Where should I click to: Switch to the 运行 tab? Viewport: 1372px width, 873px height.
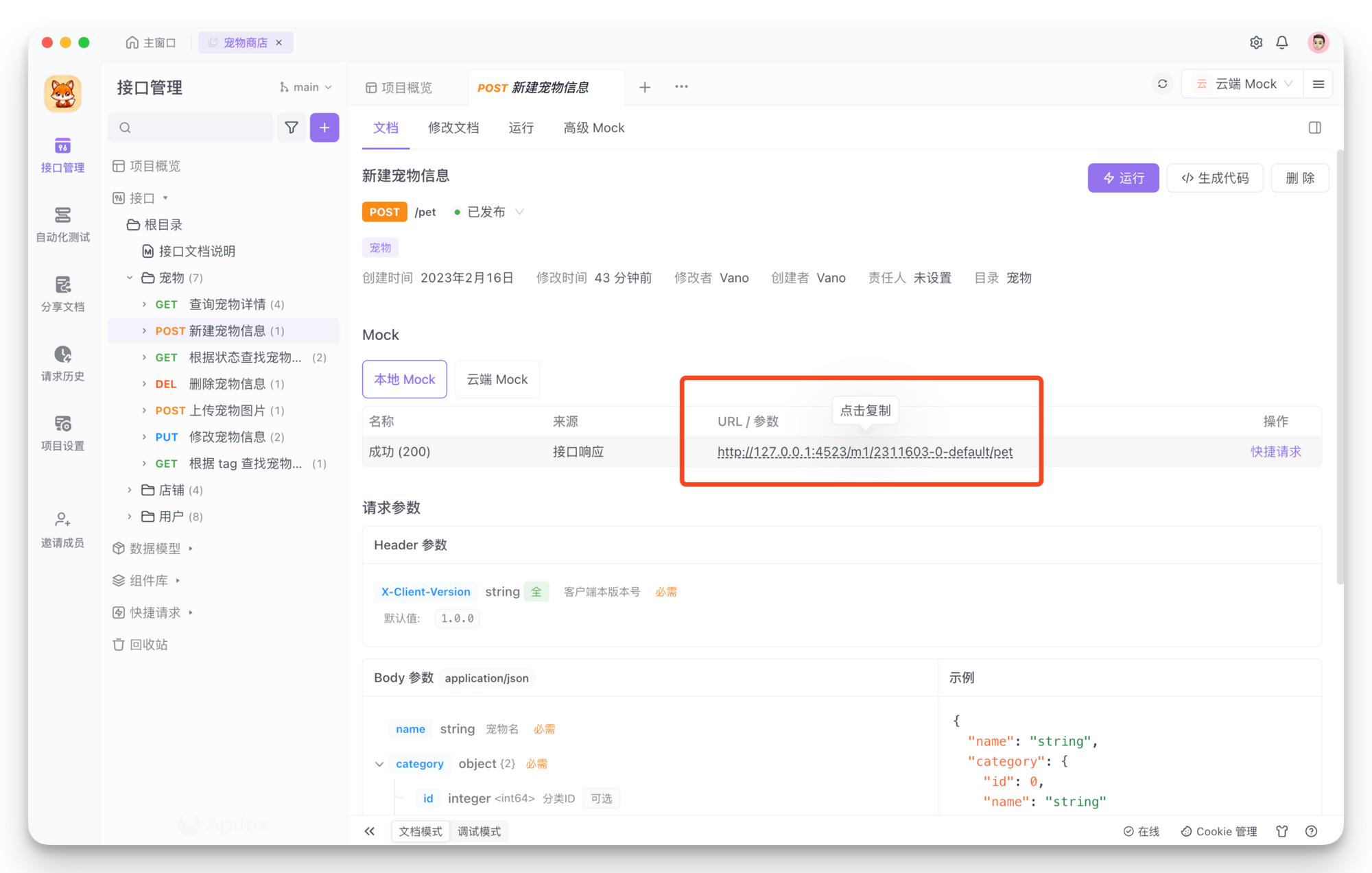[521, 128]
